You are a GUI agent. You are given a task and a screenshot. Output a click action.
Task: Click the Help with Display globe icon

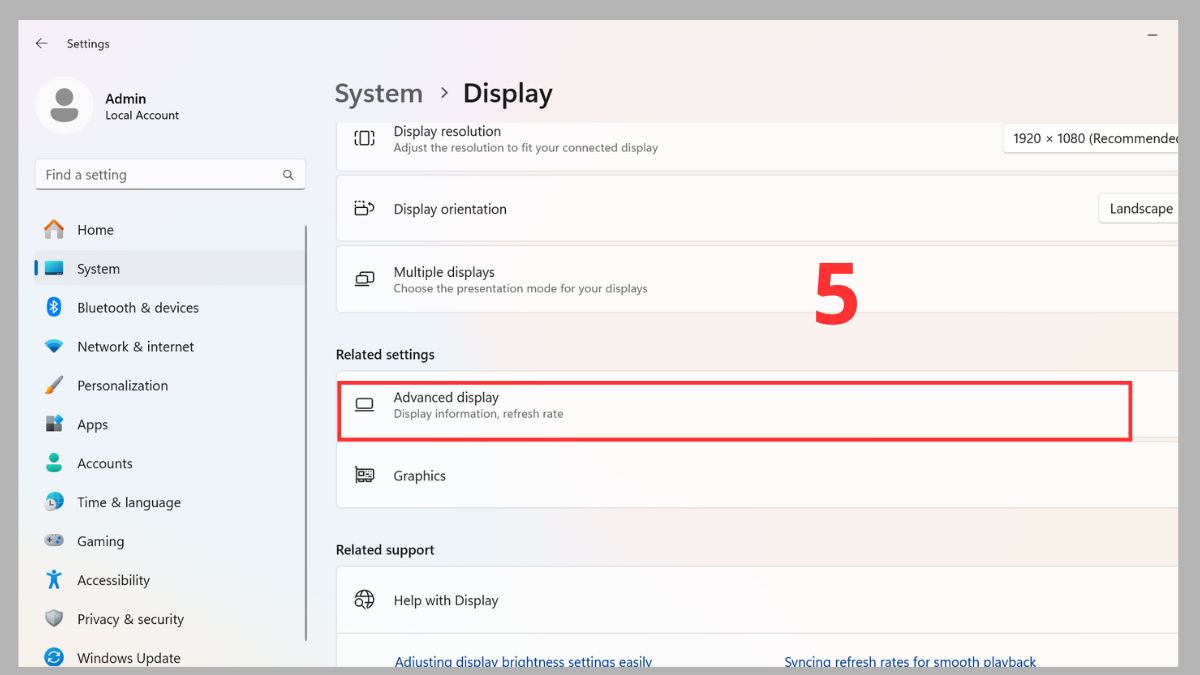coord(364,600)
